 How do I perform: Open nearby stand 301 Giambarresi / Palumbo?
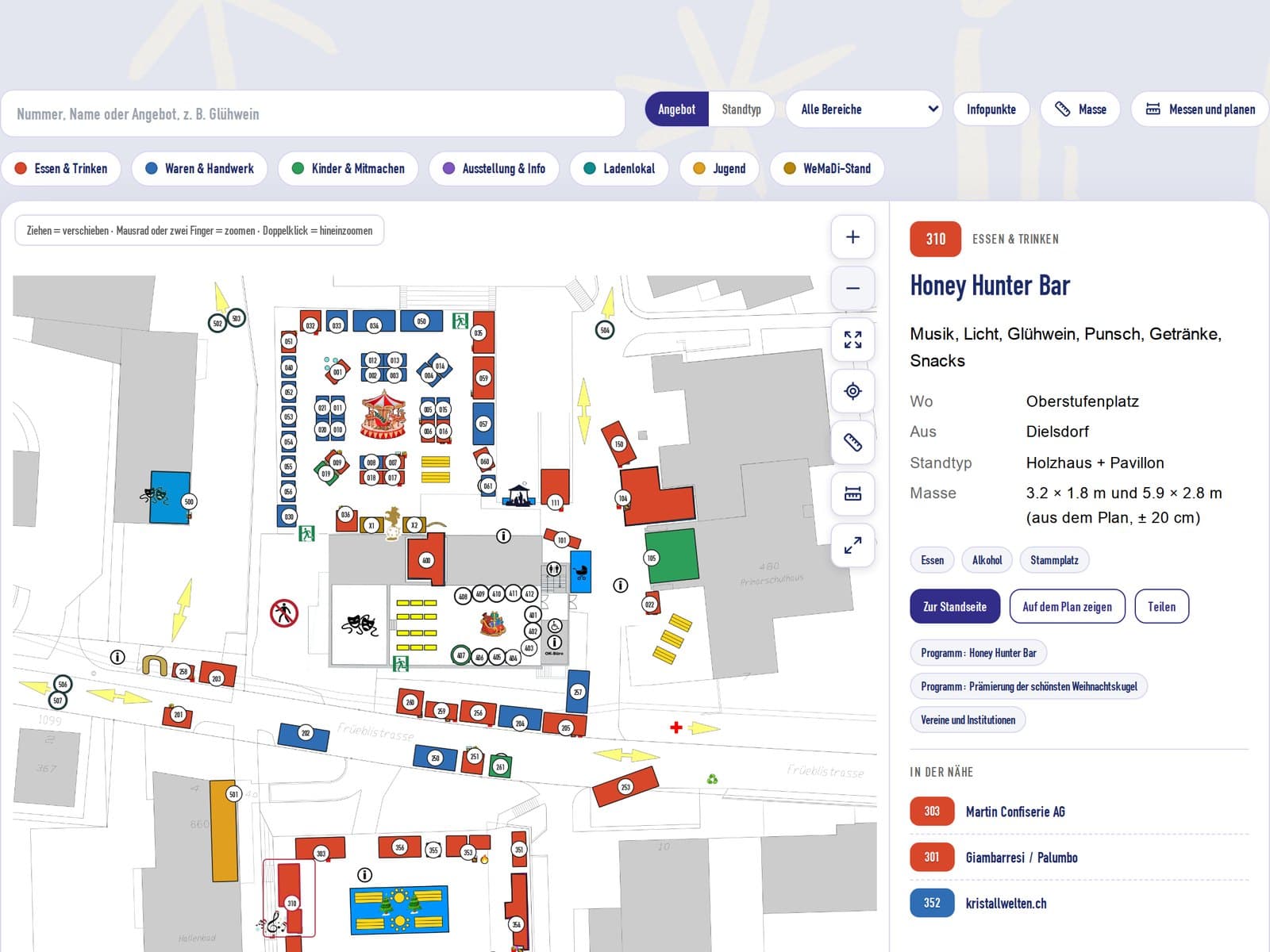(x=1079, y=857)
